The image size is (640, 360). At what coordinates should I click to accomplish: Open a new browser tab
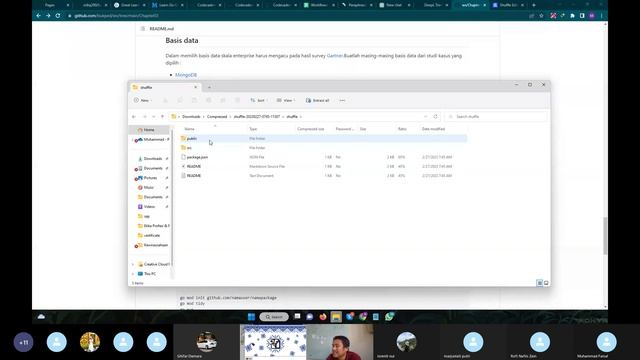coord(534,5)
